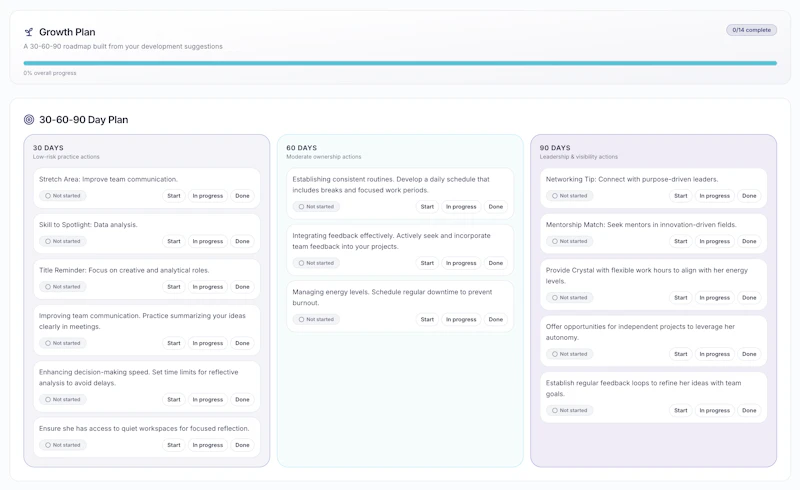This screenshot has width=800, height=490.
Task: Start Improving team communication task
Action: 174,344
